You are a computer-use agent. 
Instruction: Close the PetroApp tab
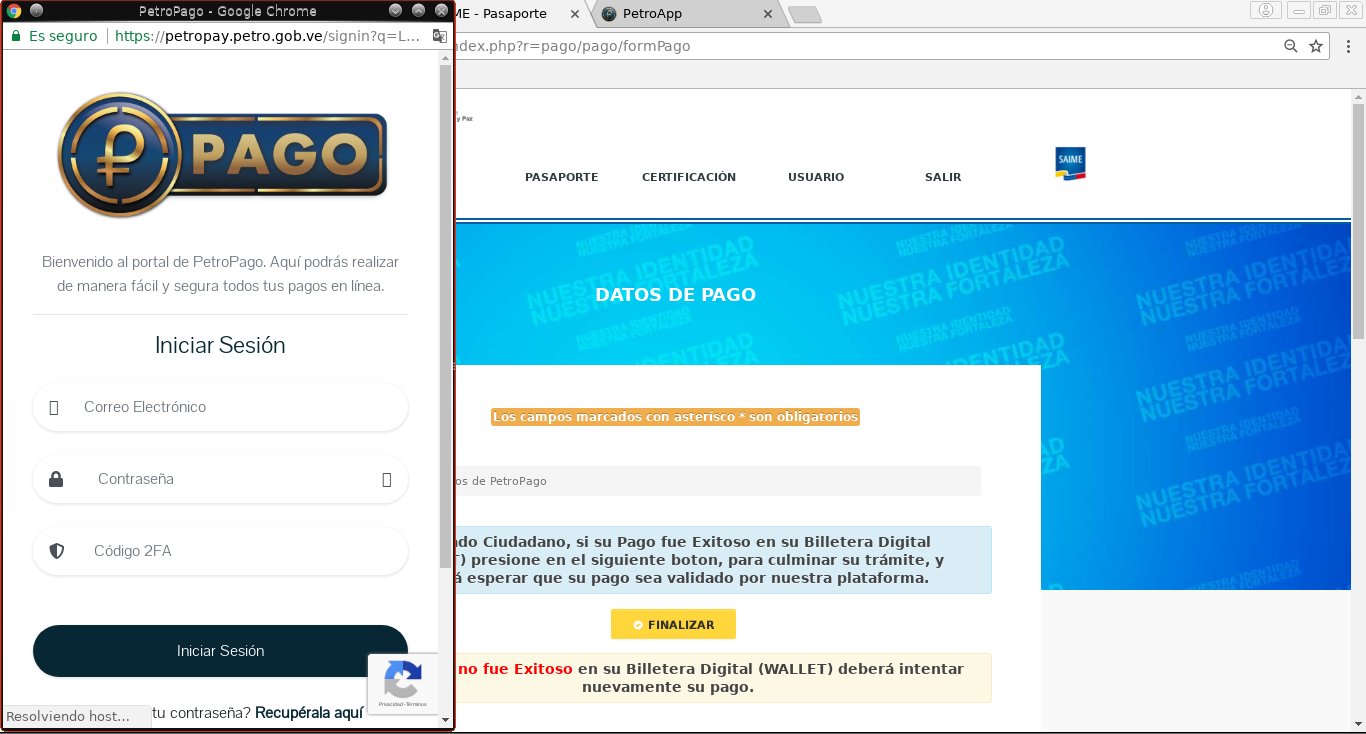point(768,15)
